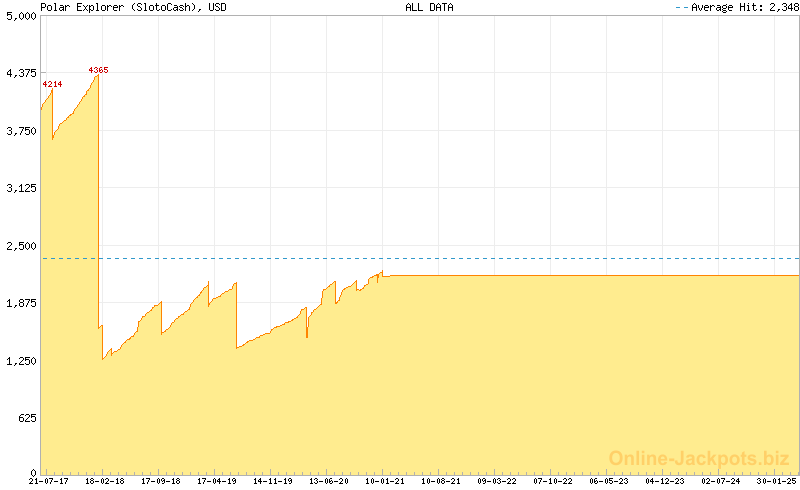Click the 1,250 y-axis label
Viewport: 800px width, 490px height.
21,361
